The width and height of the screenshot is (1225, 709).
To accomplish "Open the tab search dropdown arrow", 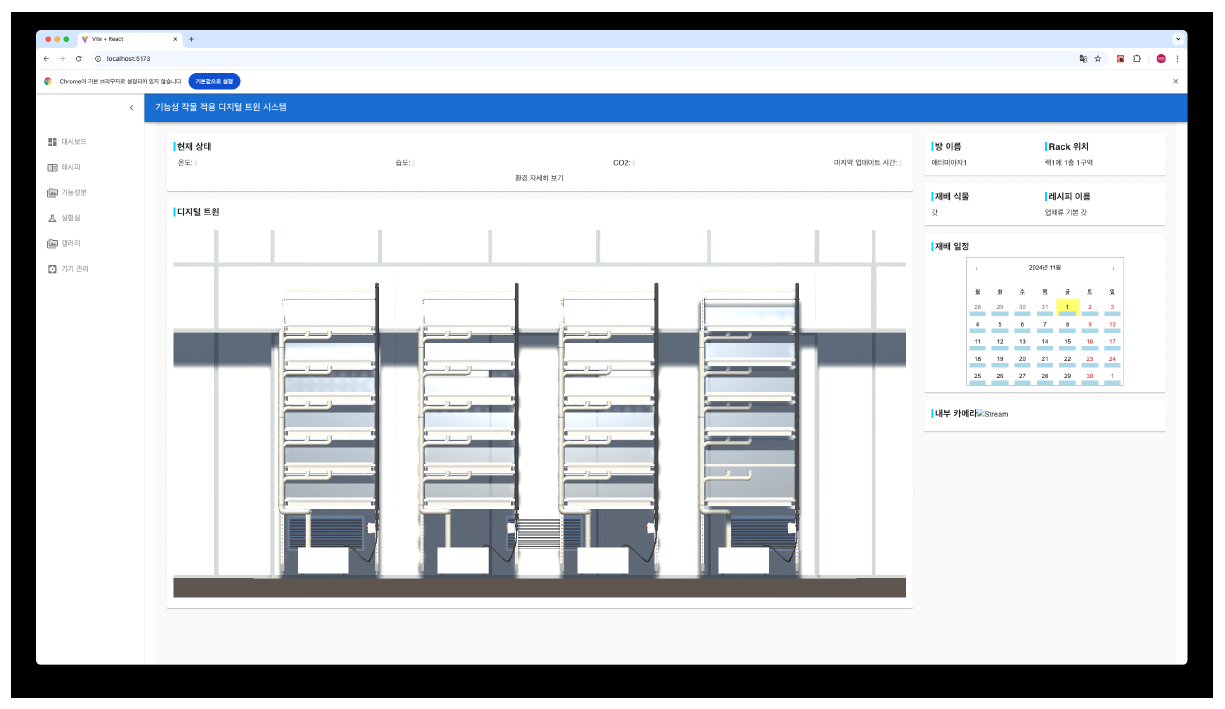I will point(1177,39).
